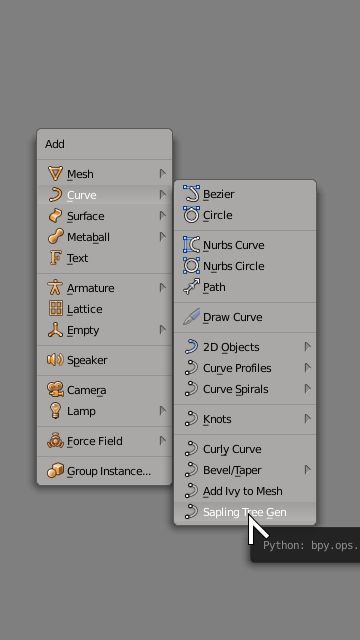The width and height of the screenshot is (360, 640).
Task: Click the Knots icon
Action: 191,419
